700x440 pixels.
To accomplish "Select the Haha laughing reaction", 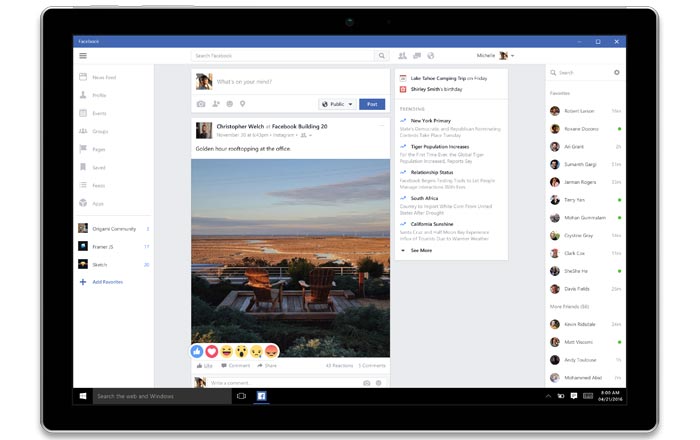I will (226, 352).
